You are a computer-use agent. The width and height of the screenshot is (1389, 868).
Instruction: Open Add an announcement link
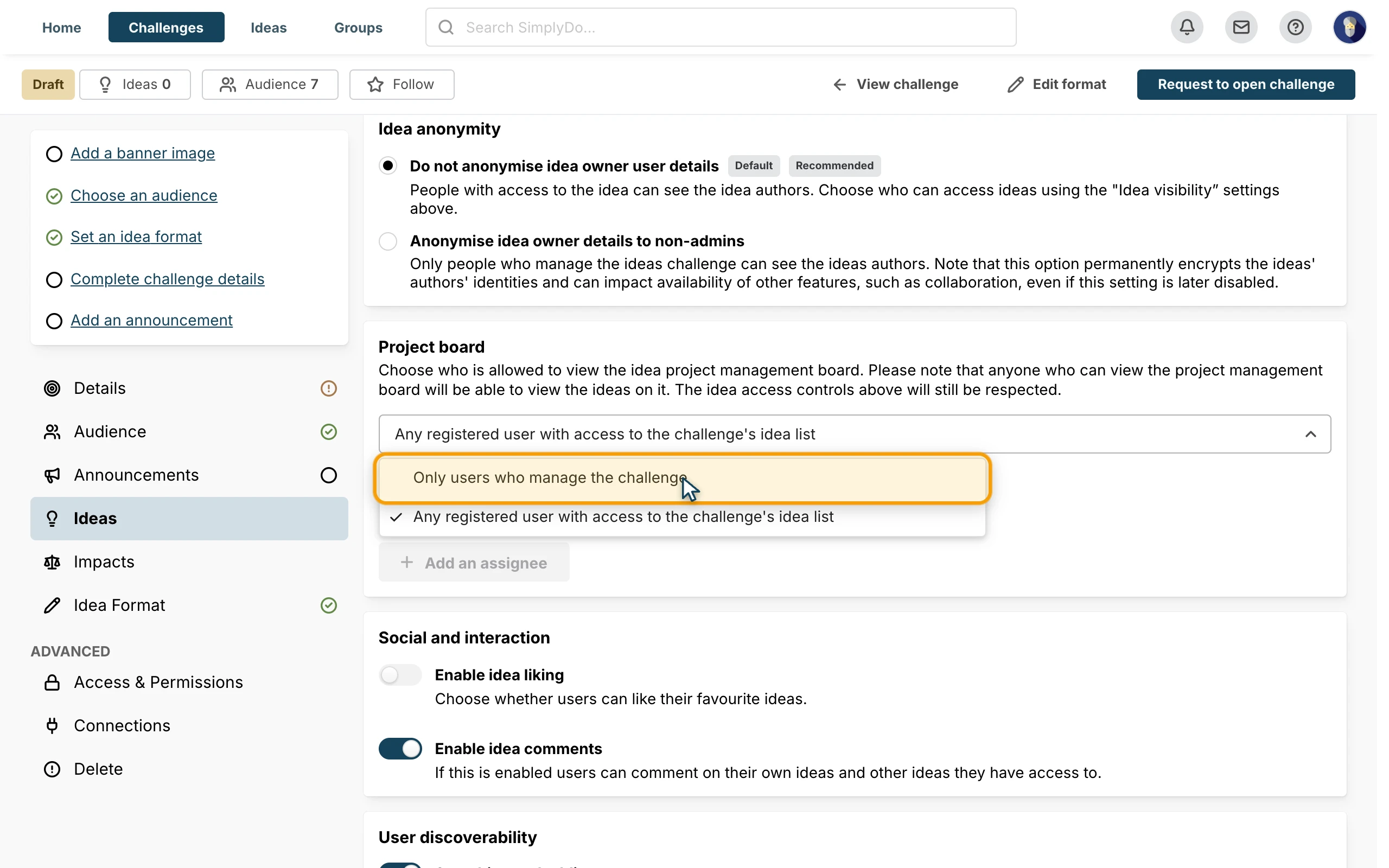[151, 320]
